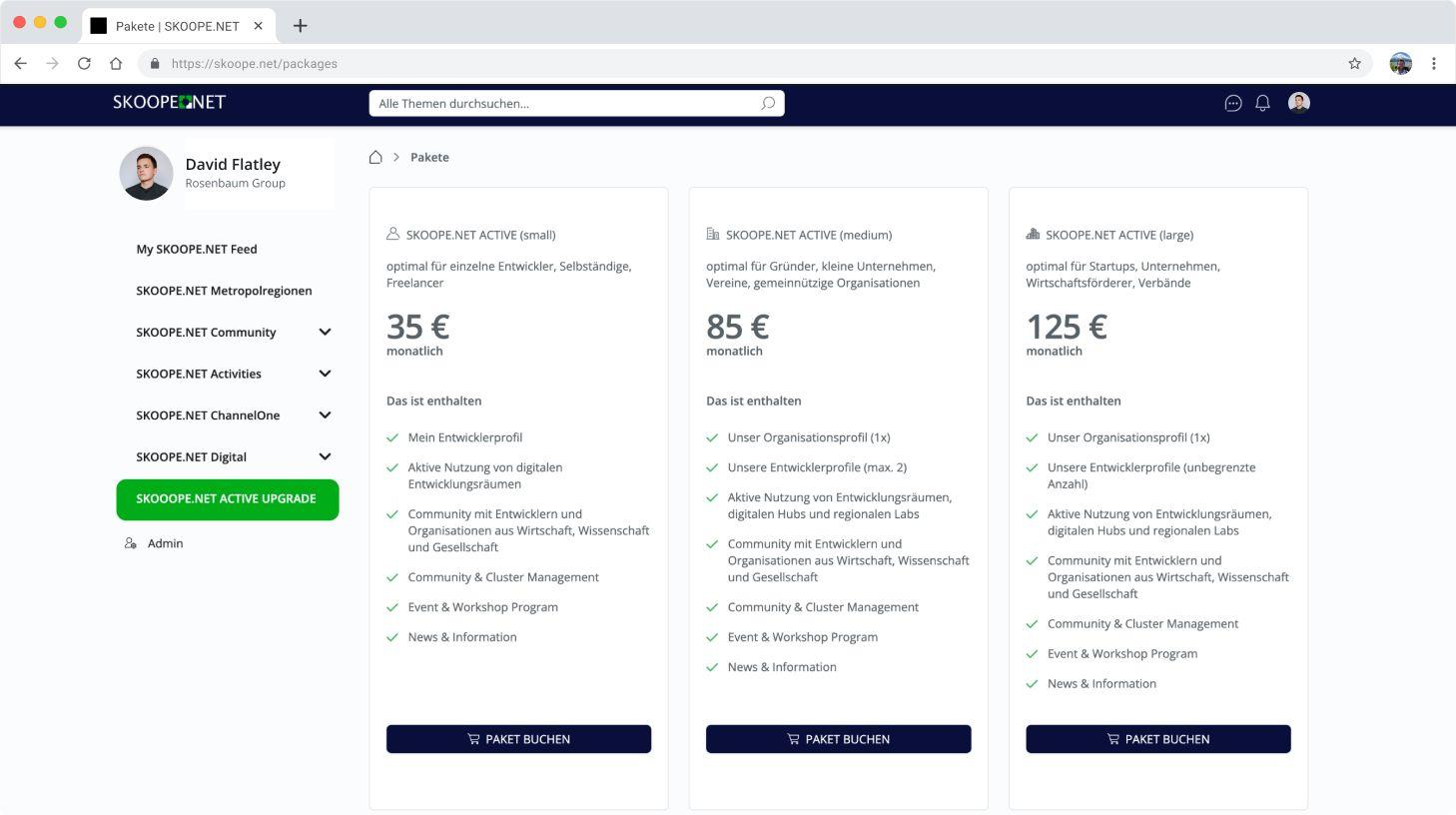This screenshot has width=1456, height=815.
Task: Click Unsere Entwicklerprofile (max. 2) feature
Action: coord(817,467)
